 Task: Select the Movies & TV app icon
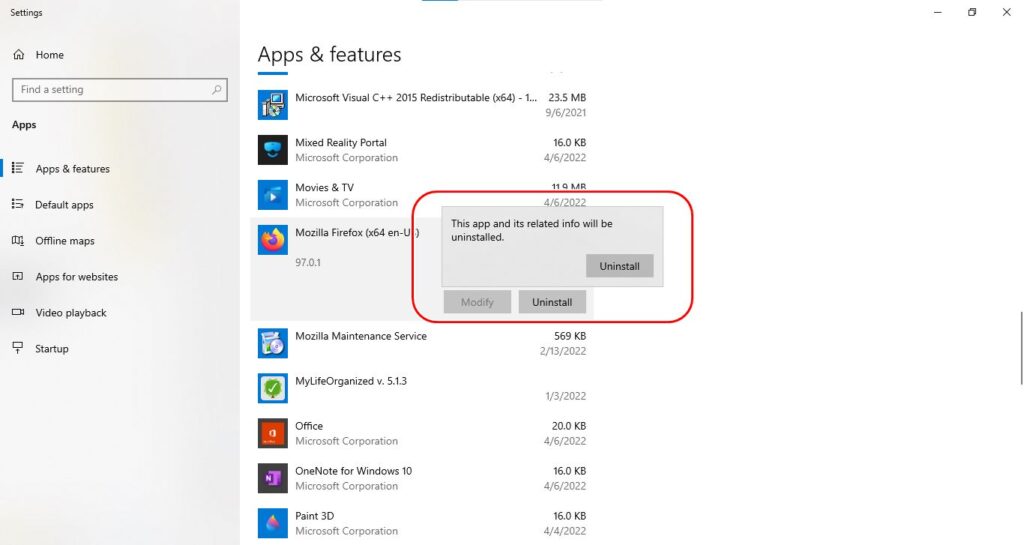pyautogui.click(x=272, y=195)
